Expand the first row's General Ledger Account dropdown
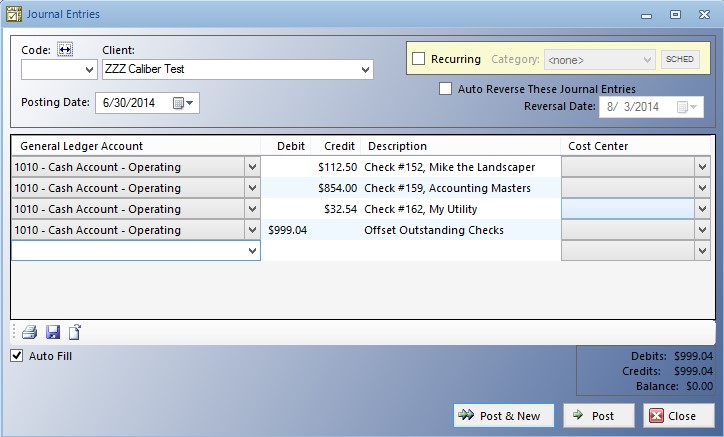This screenshot has width=724, height=437. (252, 167)
